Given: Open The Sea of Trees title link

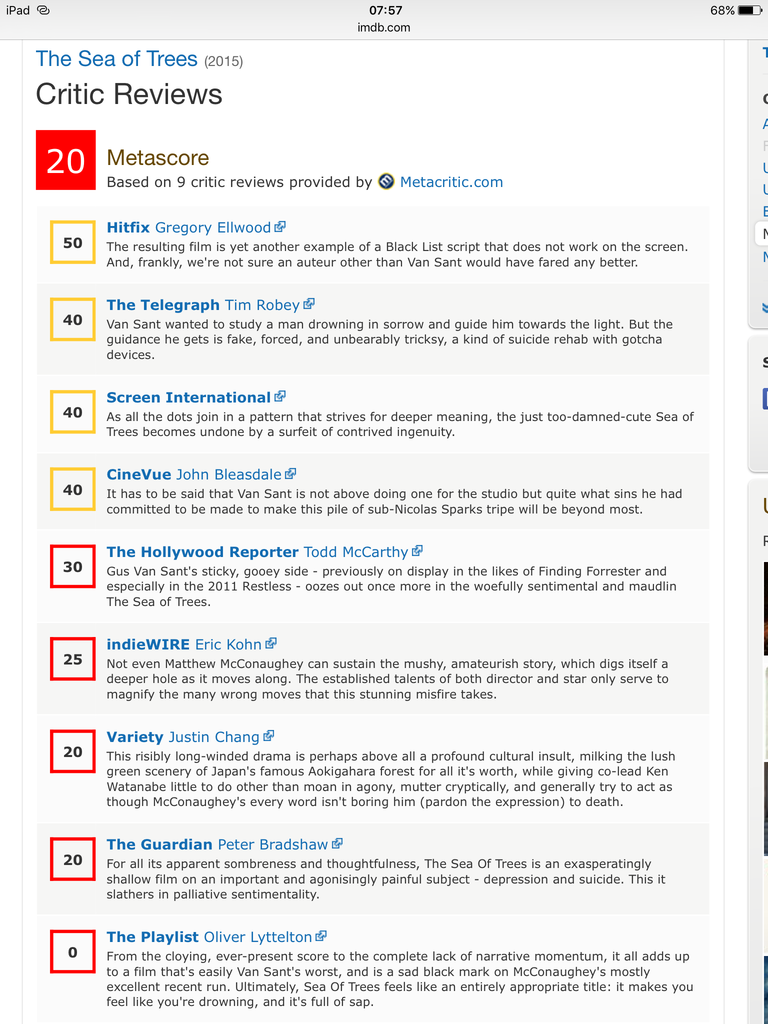Looking at the screenshot, I should click(x=116, y=59).
